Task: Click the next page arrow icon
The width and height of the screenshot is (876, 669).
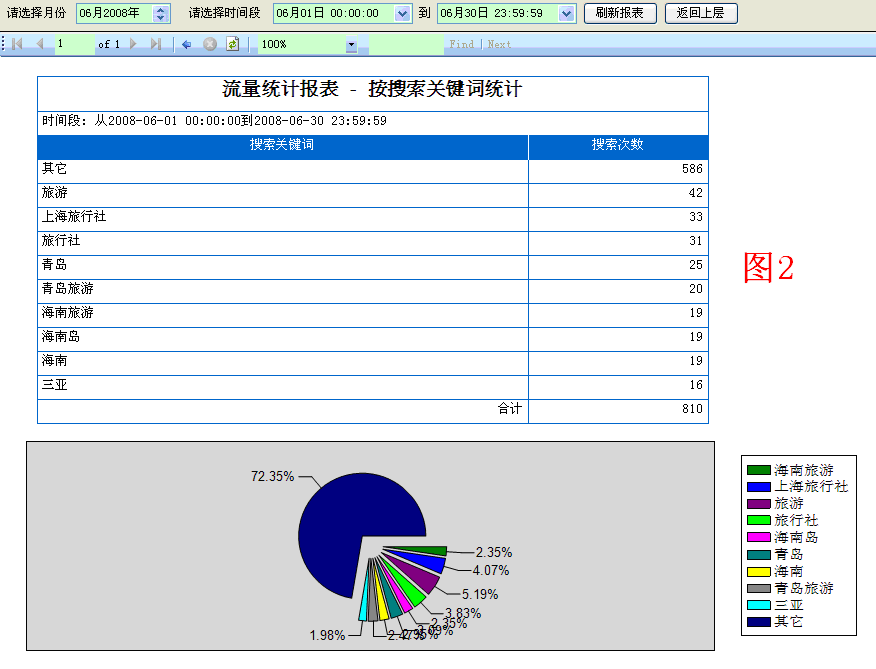Action: 134,44
